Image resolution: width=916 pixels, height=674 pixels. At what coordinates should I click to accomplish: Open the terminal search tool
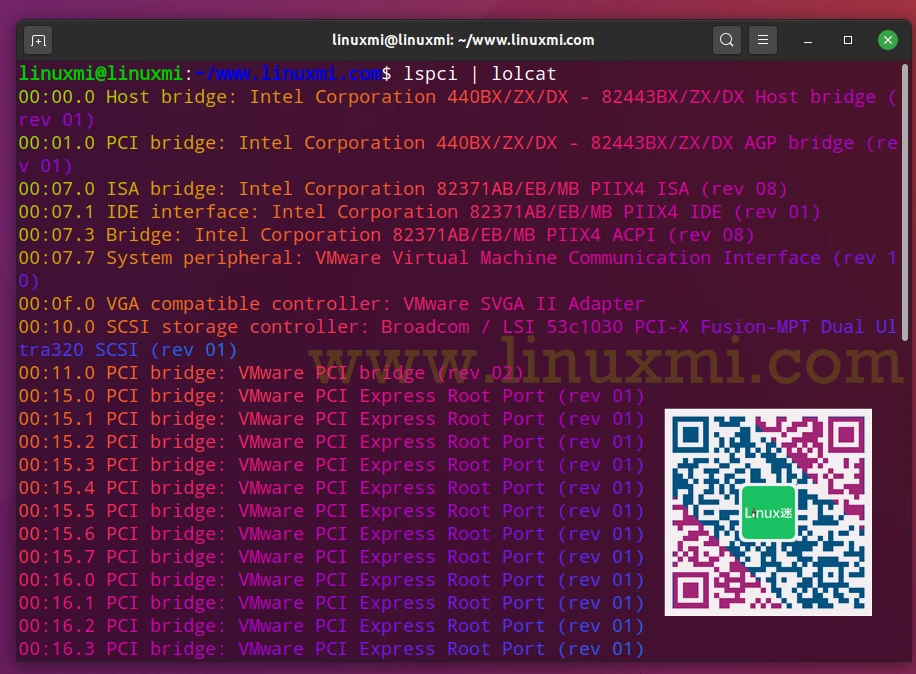click(727, 40)
